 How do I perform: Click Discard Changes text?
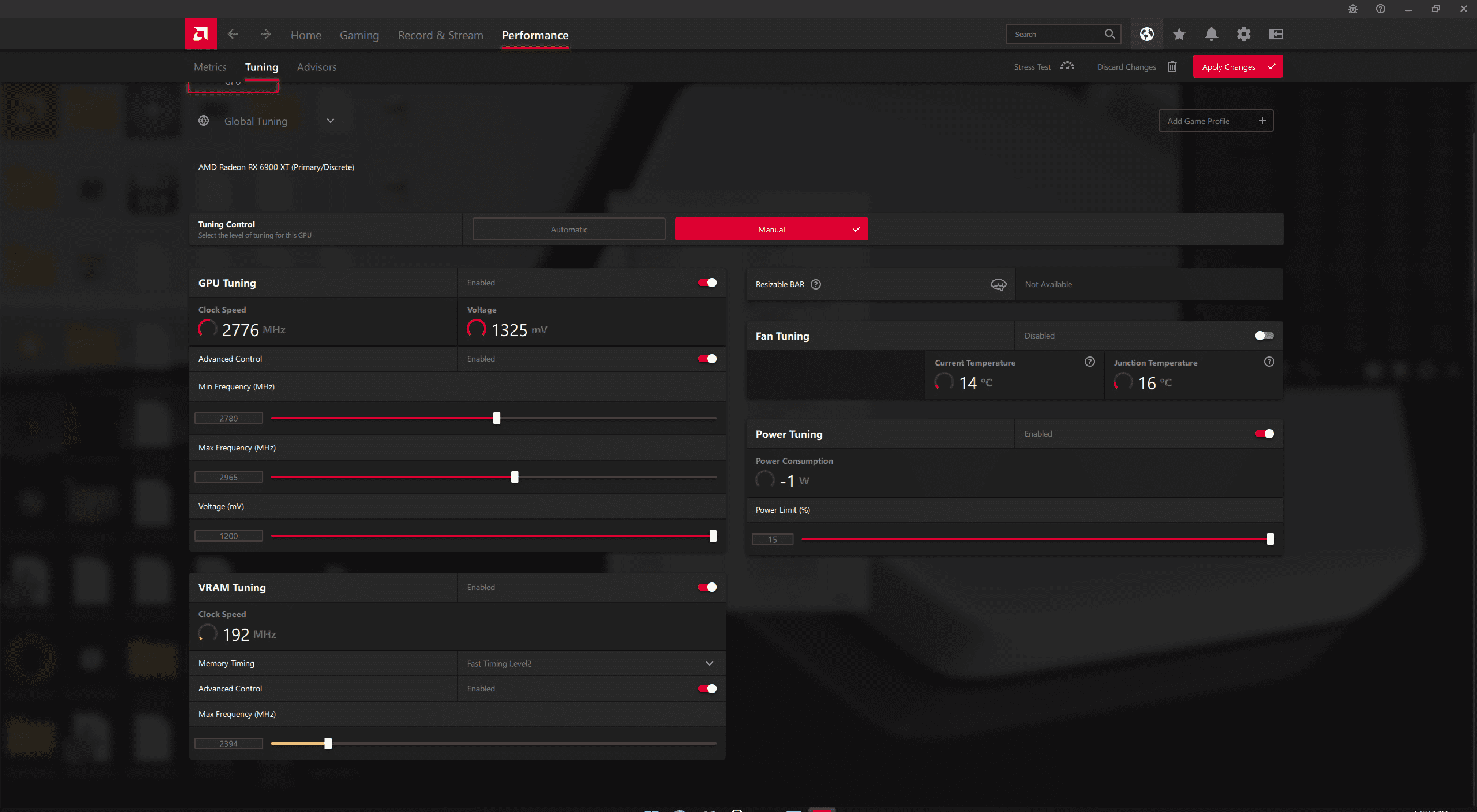[x=1127, y=67]
